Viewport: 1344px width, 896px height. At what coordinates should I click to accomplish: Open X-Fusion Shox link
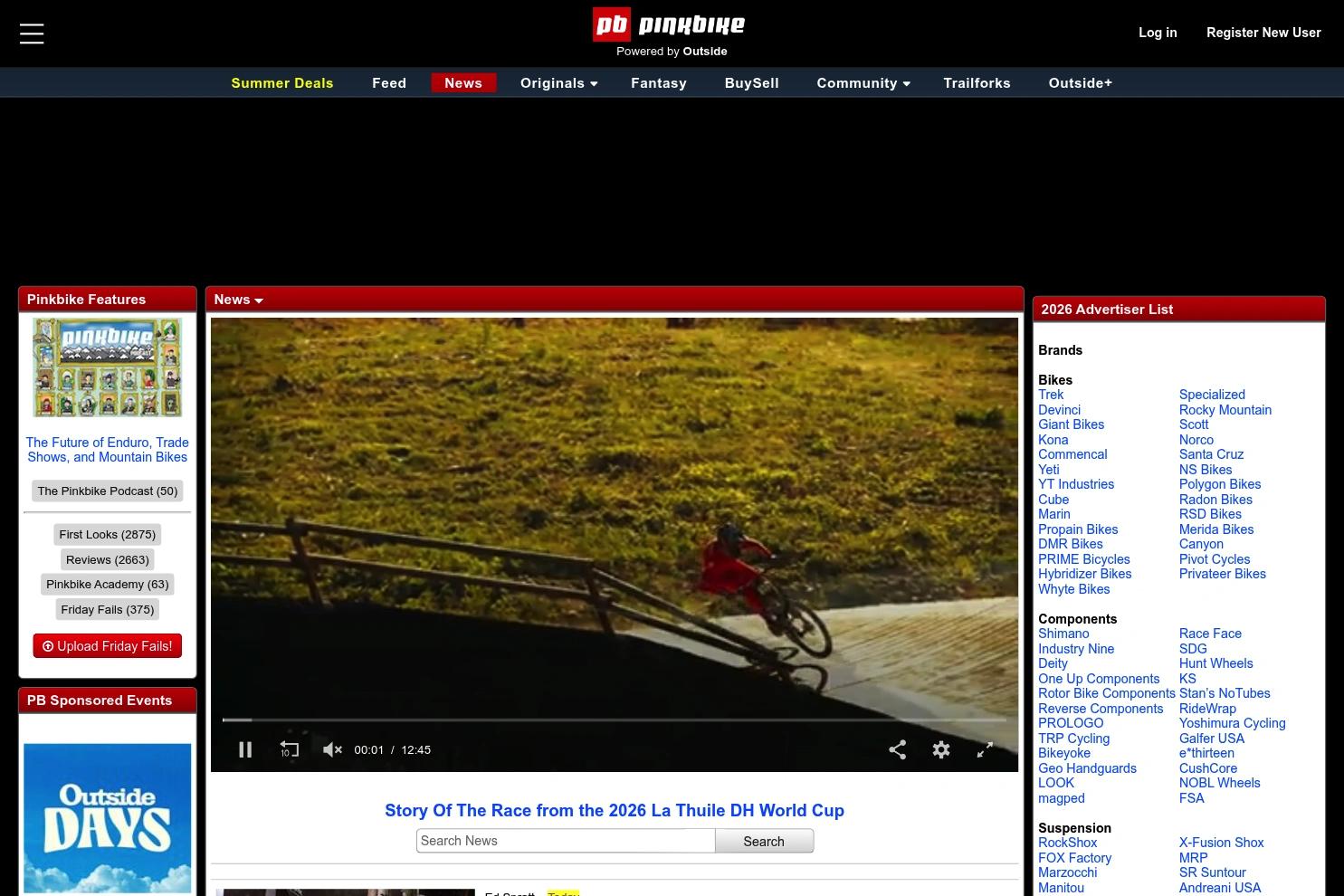[x=1221, y=843]
